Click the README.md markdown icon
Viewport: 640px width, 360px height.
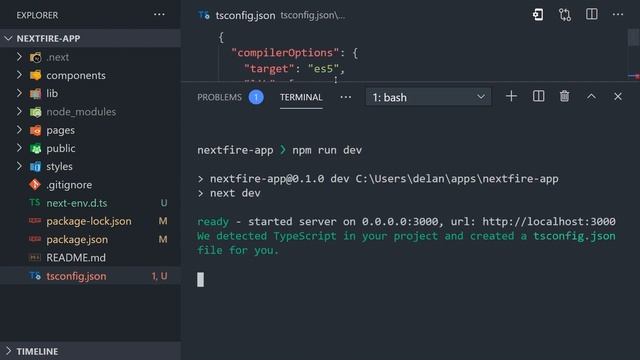pyautogui.click(x=35, y=258)
